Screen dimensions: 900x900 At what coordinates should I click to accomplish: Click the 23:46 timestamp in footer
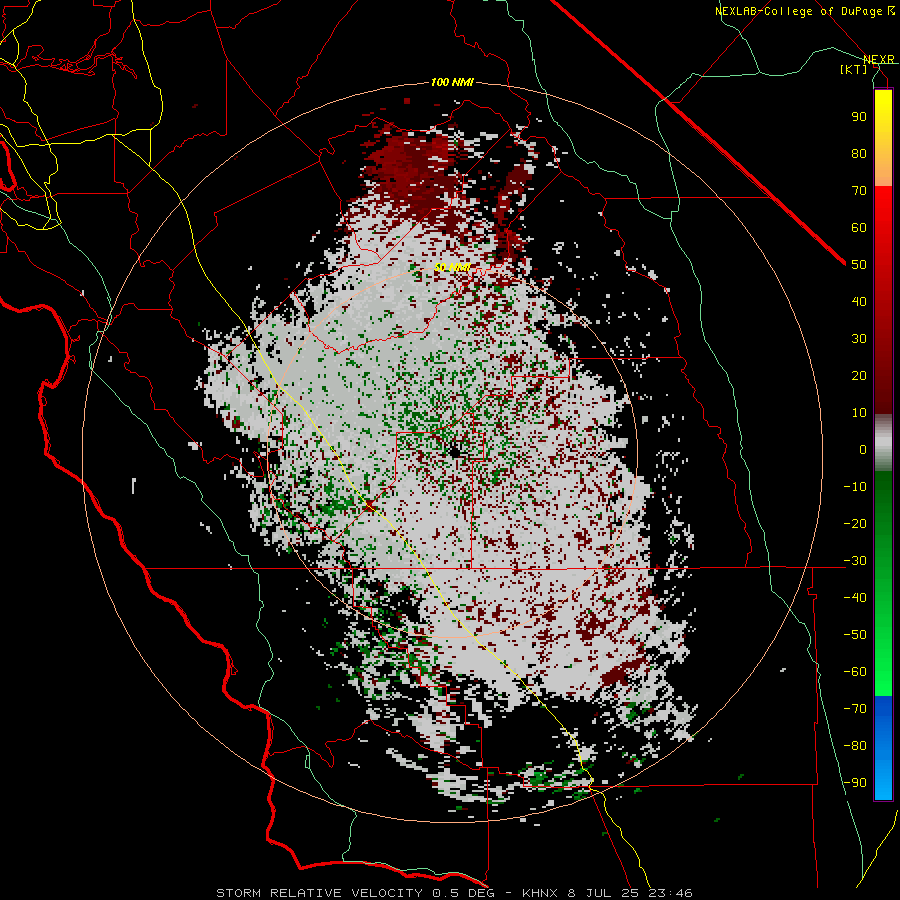coord(670,893)
